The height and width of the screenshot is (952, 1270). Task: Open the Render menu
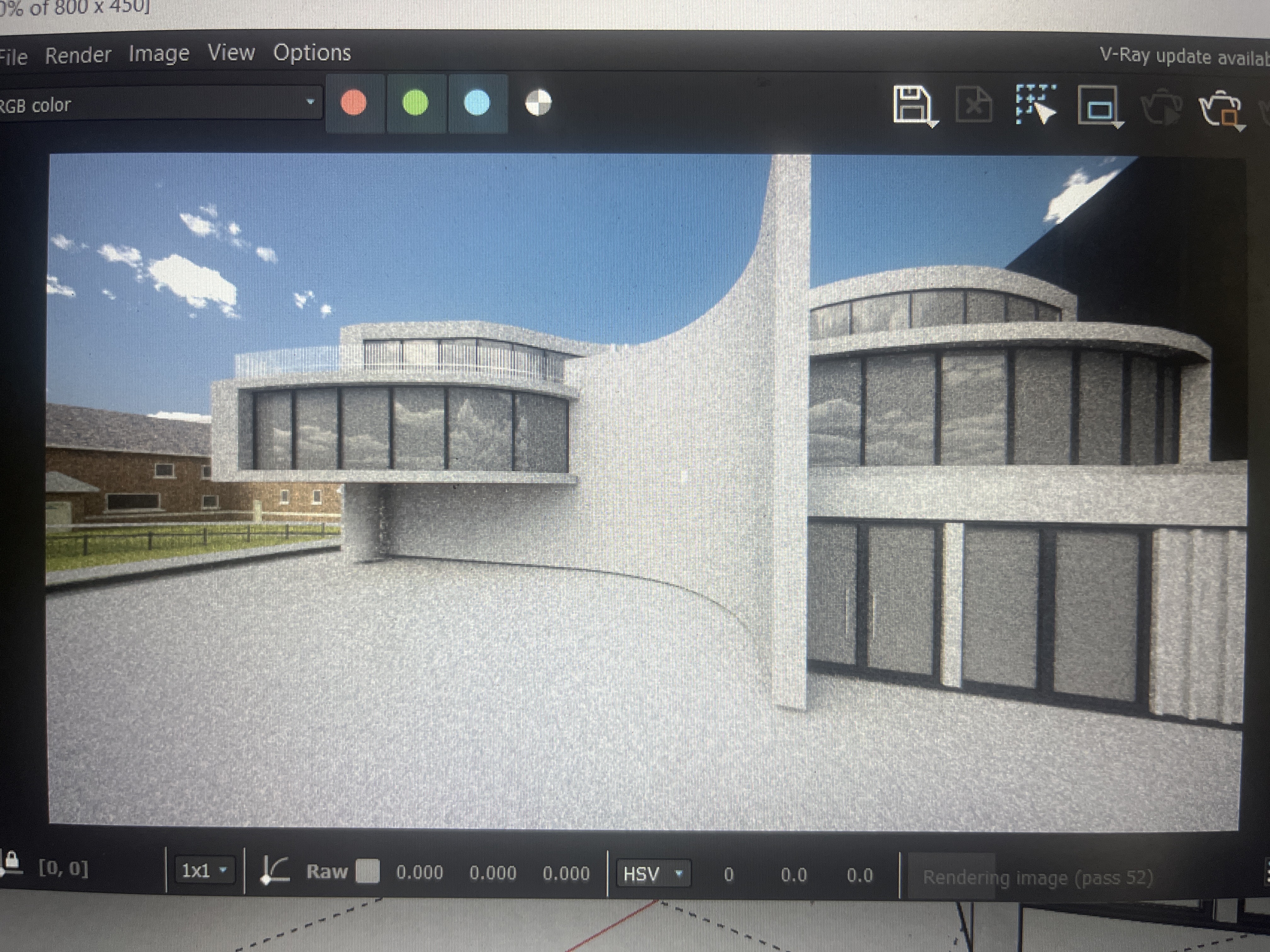pos(78,56)
